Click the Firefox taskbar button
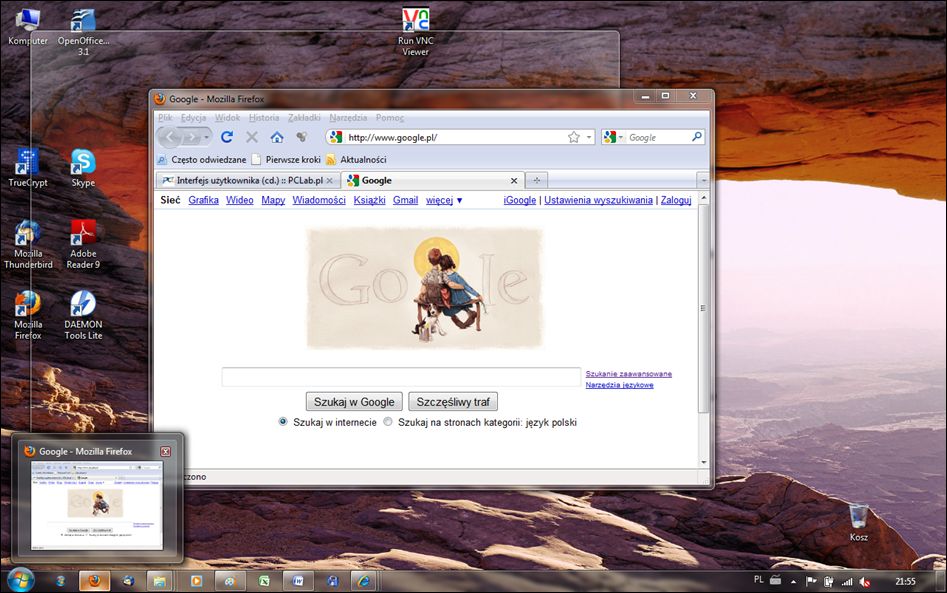This screenshot has height=593, width=947. coord(94,581)
